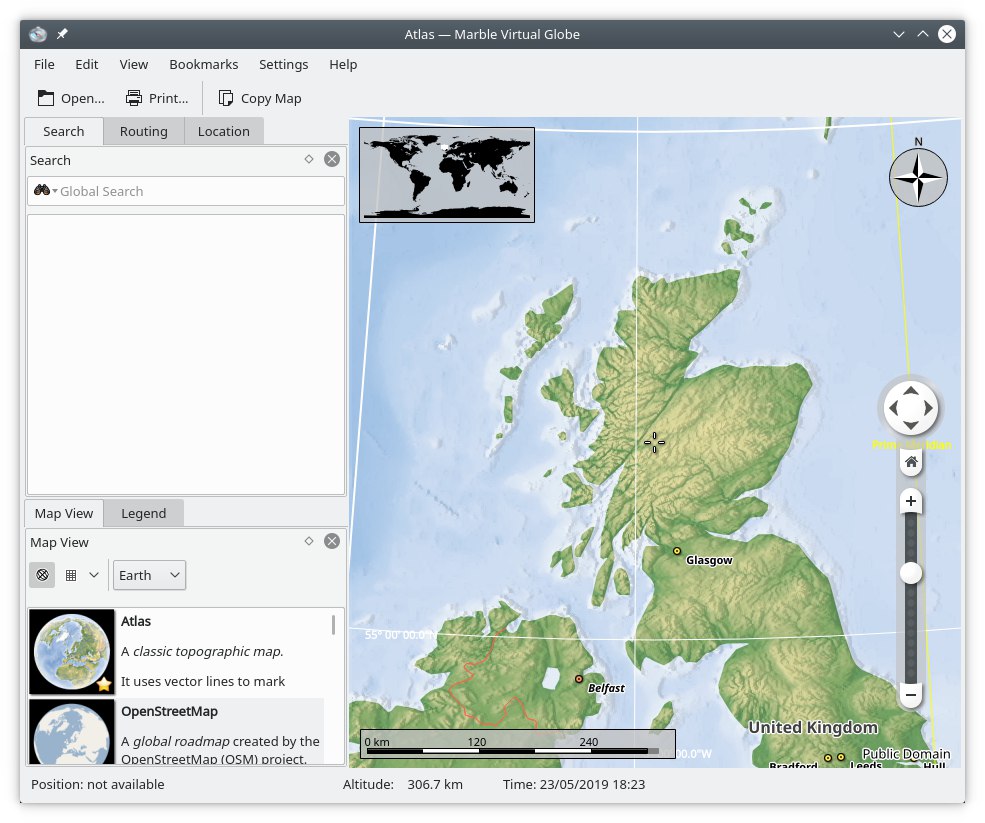This screenshot has height=823, width=985.
Task: Zoom in with the plus button
Action: (911, 501)
